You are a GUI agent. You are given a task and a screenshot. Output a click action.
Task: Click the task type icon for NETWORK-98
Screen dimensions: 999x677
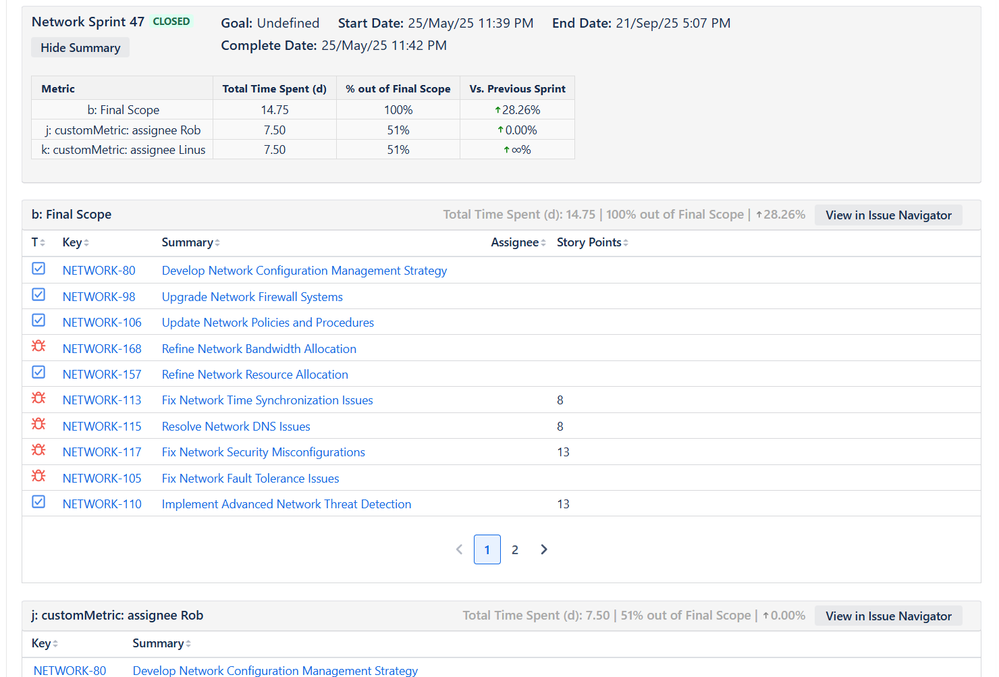pyautogui.click(x=38, y=295)
